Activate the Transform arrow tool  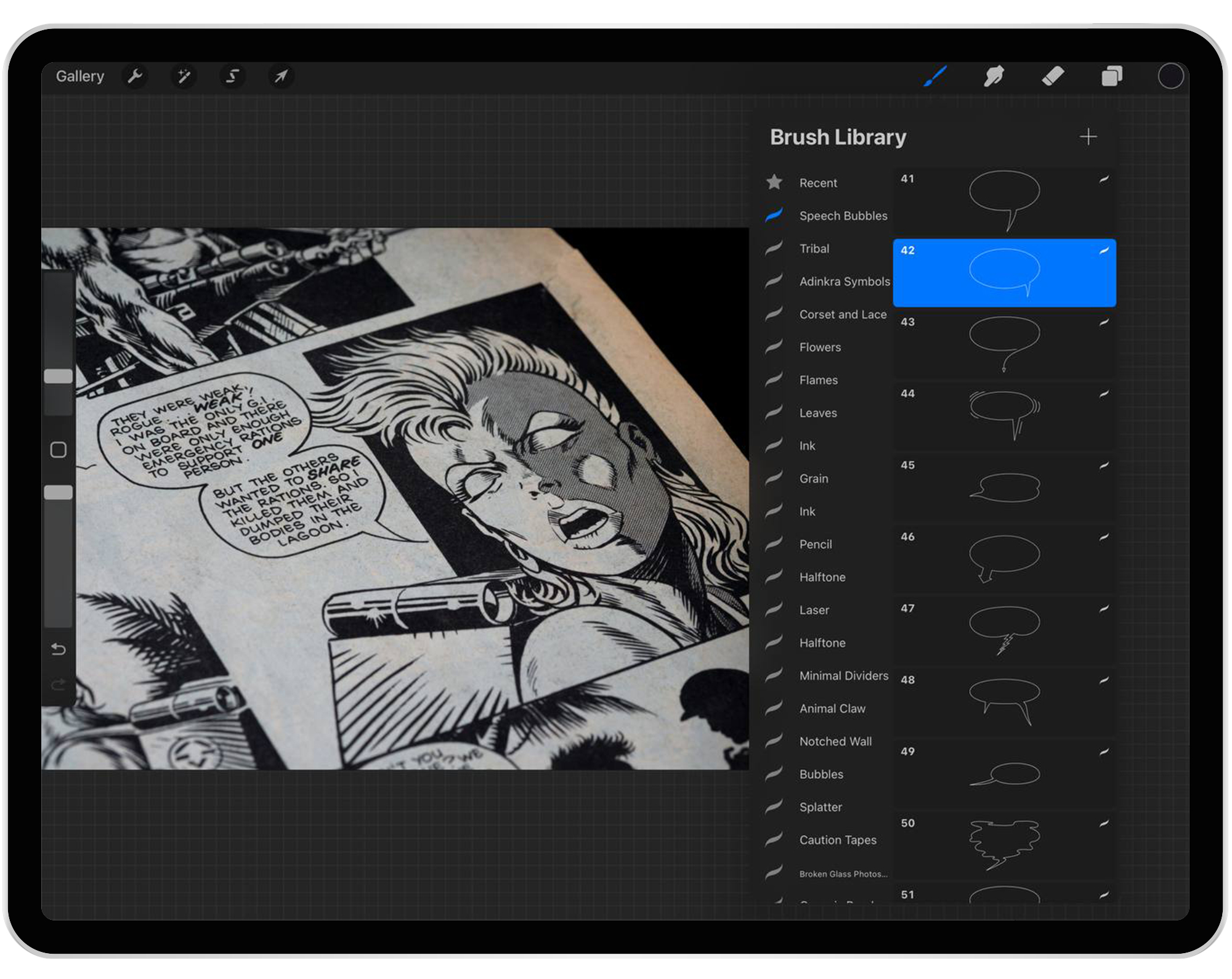tap(282, 76)
